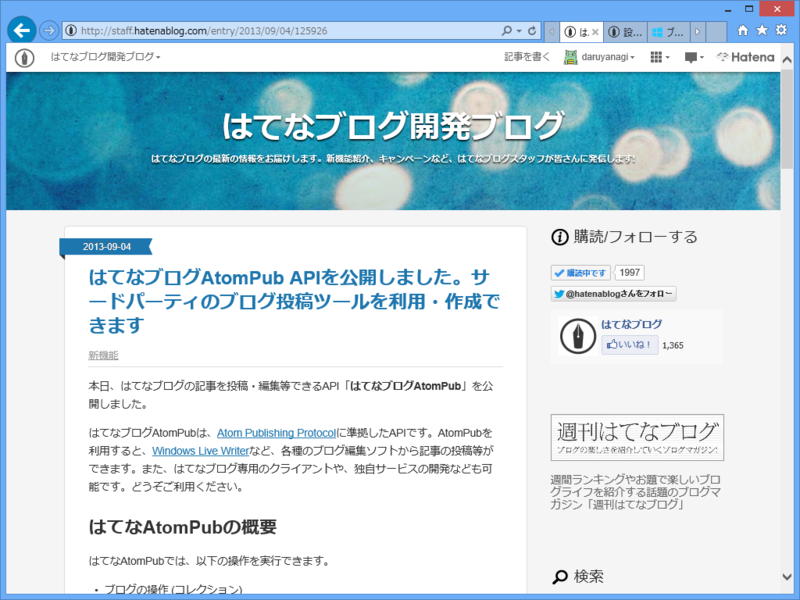Open the Windows Live Writer link

[x=201, y=451]
